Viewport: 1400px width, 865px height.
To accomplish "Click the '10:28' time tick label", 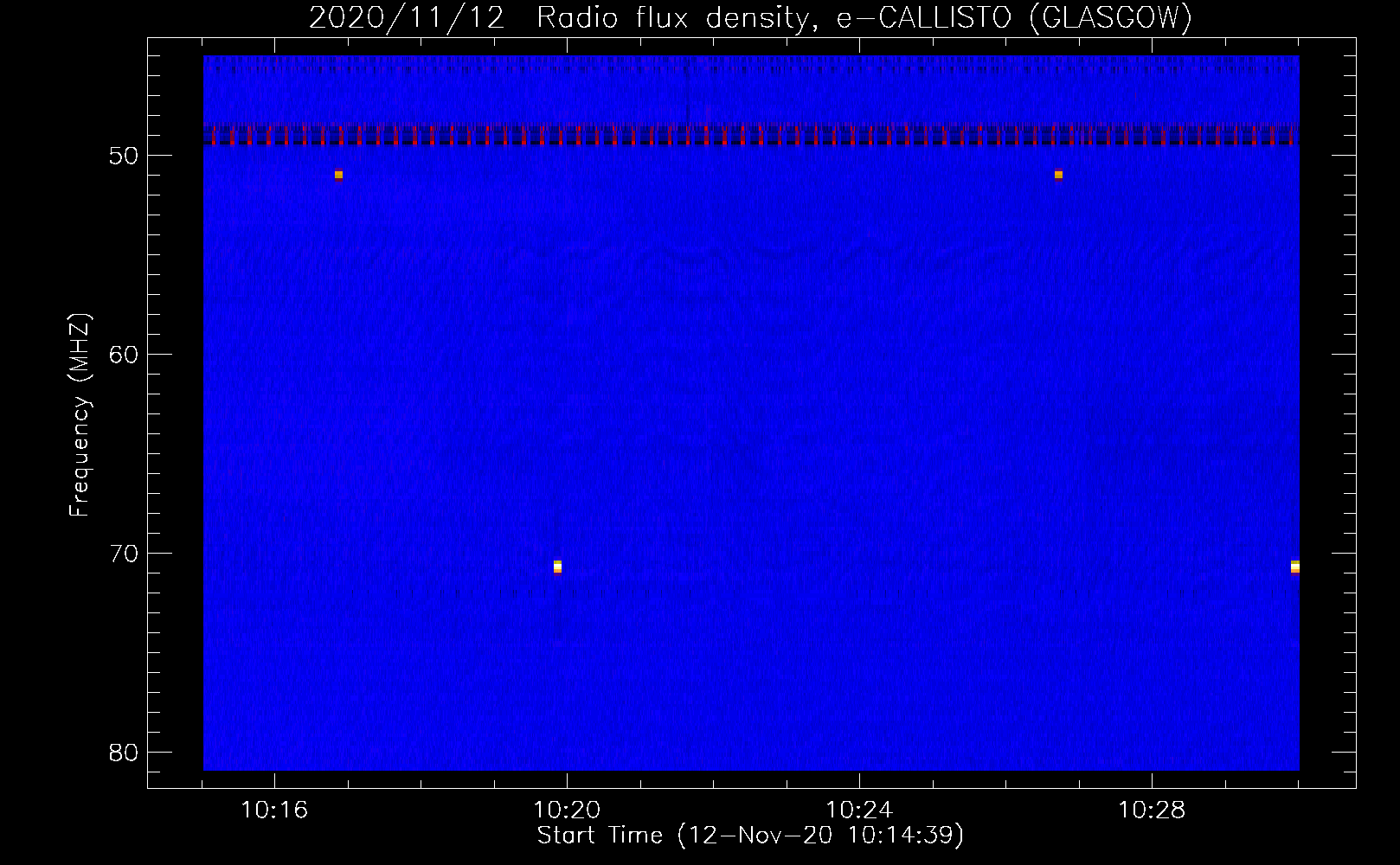I will coord(1152,811).
